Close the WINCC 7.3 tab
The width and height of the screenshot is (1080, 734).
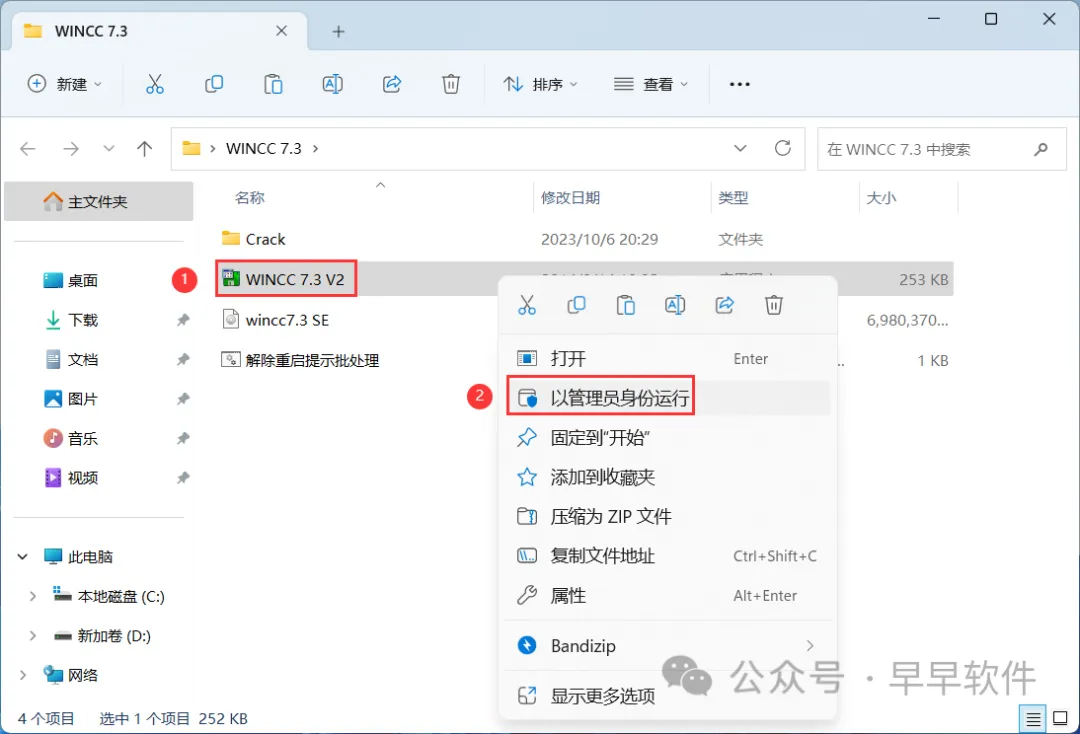281,31
